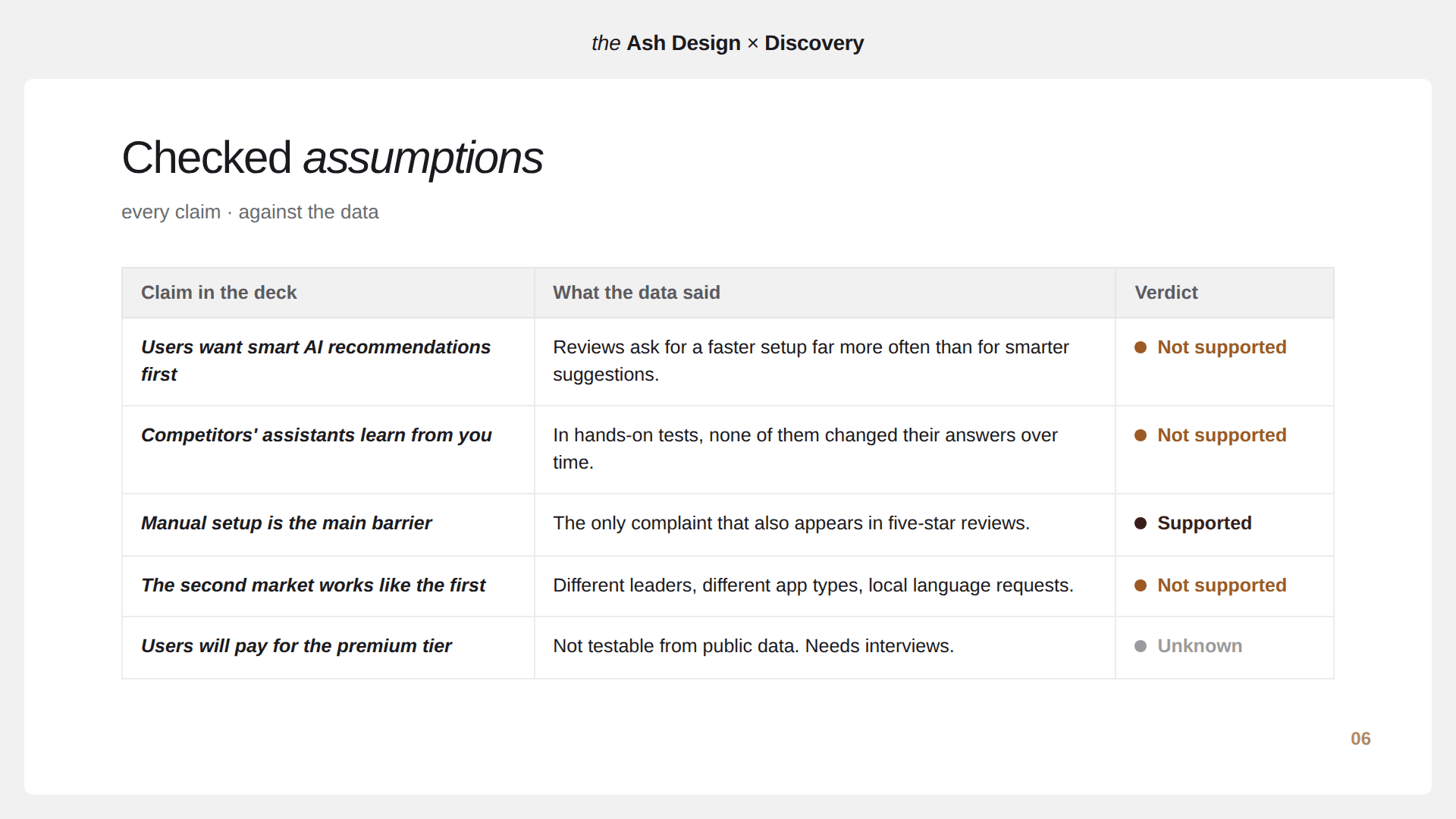Screen dimensions: 1456x819
Task: Click the text 'Reviews ask for a faster setup'
Action: point(679,347)
